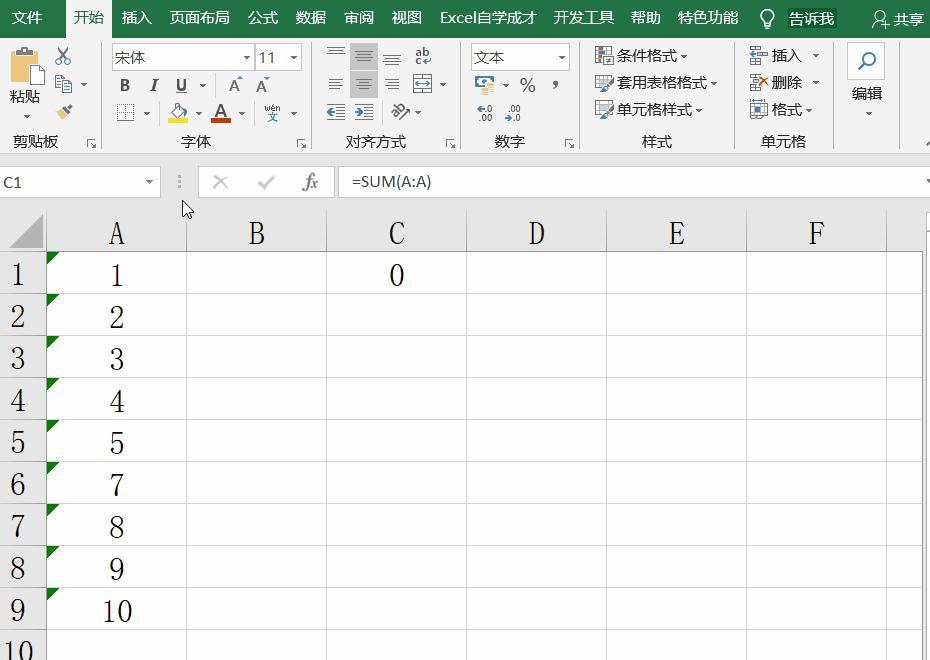The width and height of the screenshot is (930, 660).
Task: Apply red font color A
Action: pyautogui.click(x=221, y=113)
